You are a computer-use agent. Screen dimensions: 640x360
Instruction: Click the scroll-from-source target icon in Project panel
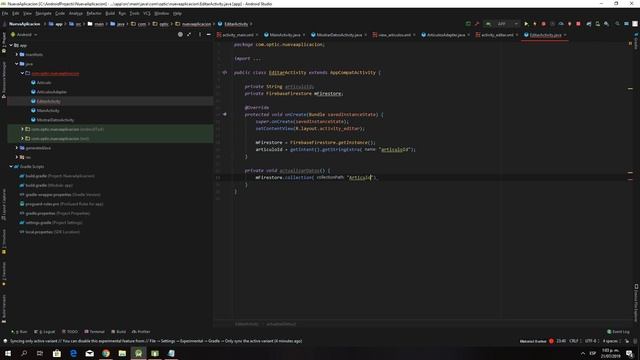click(180, 35)
